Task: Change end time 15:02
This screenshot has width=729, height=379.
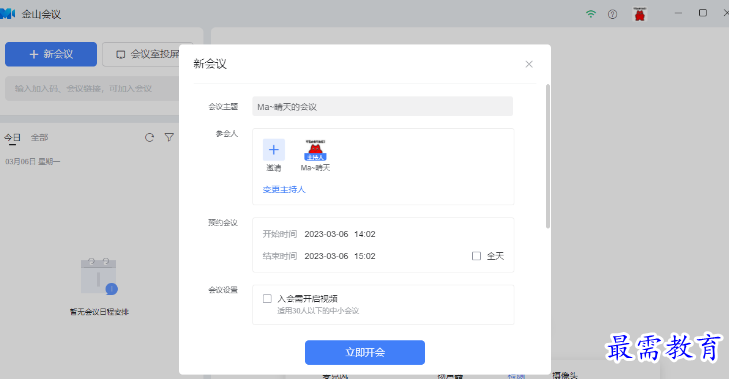Action: point(364,256)
